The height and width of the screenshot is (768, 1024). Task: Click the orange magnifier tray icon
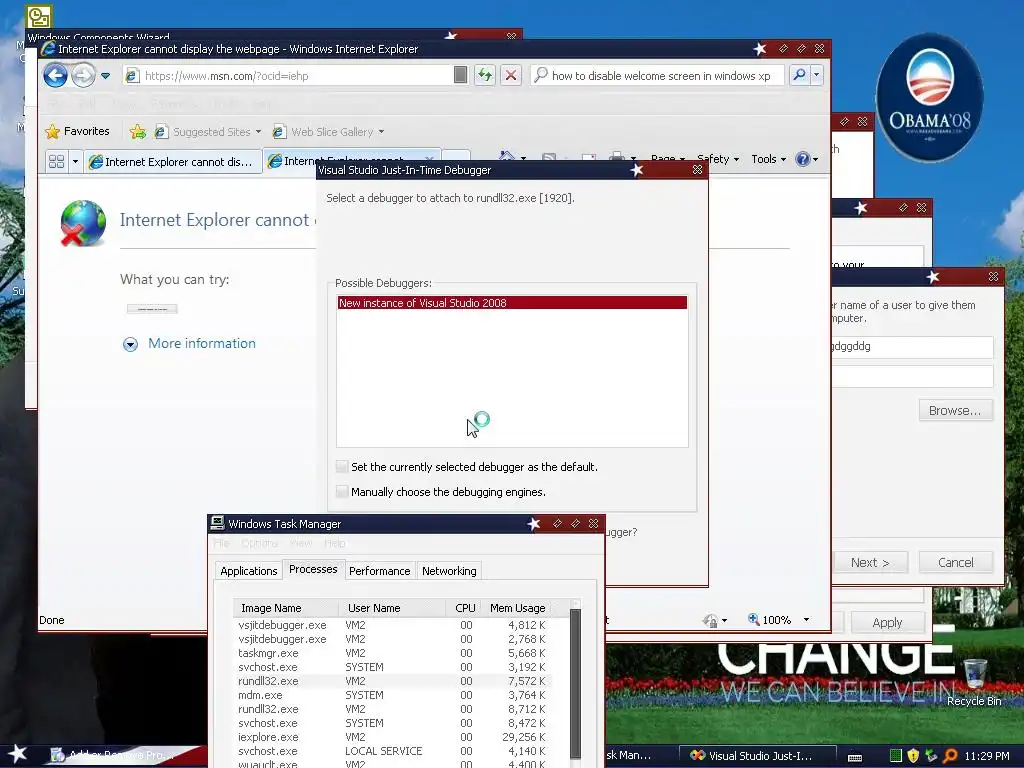(950, 756)
